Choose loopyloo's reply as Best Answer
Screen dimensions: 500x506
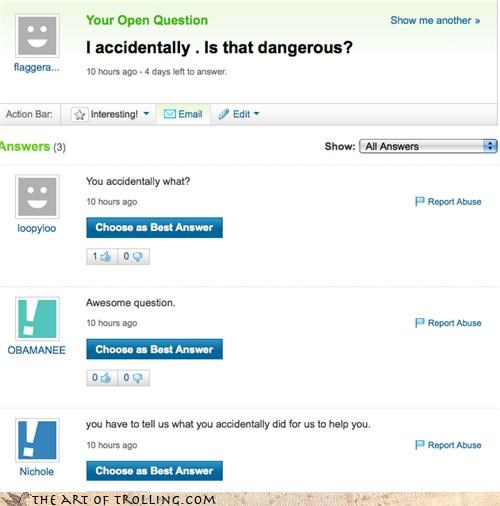154,228
